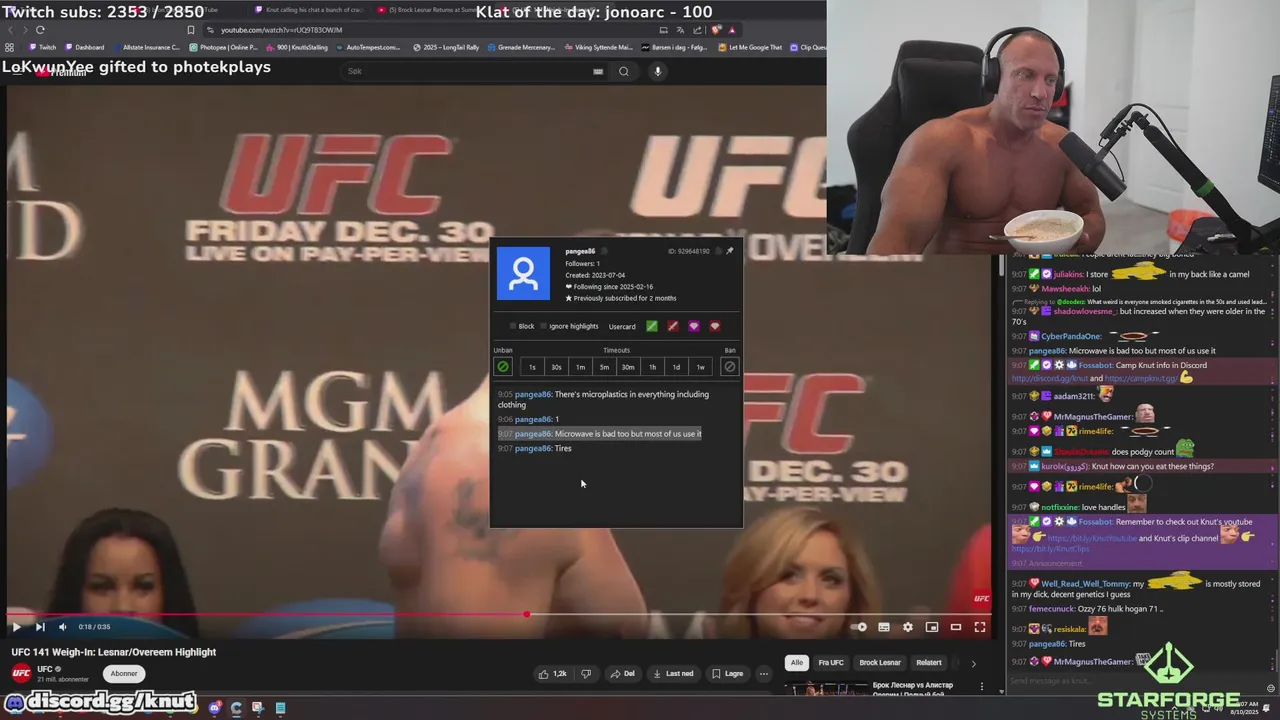Open options for the recommended Russian video
The image size is (1280, 720).
(983, 688)
